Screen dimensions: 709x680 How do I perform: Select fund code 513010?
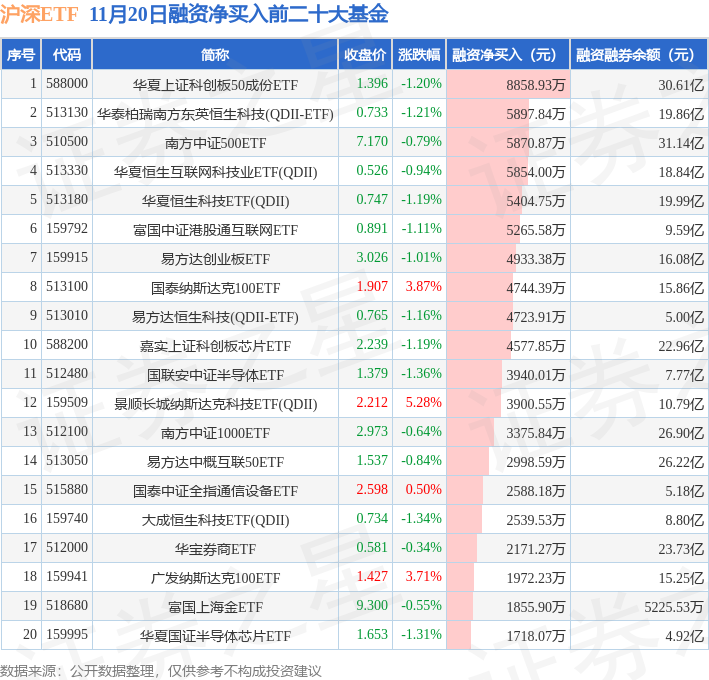point(67,315)
